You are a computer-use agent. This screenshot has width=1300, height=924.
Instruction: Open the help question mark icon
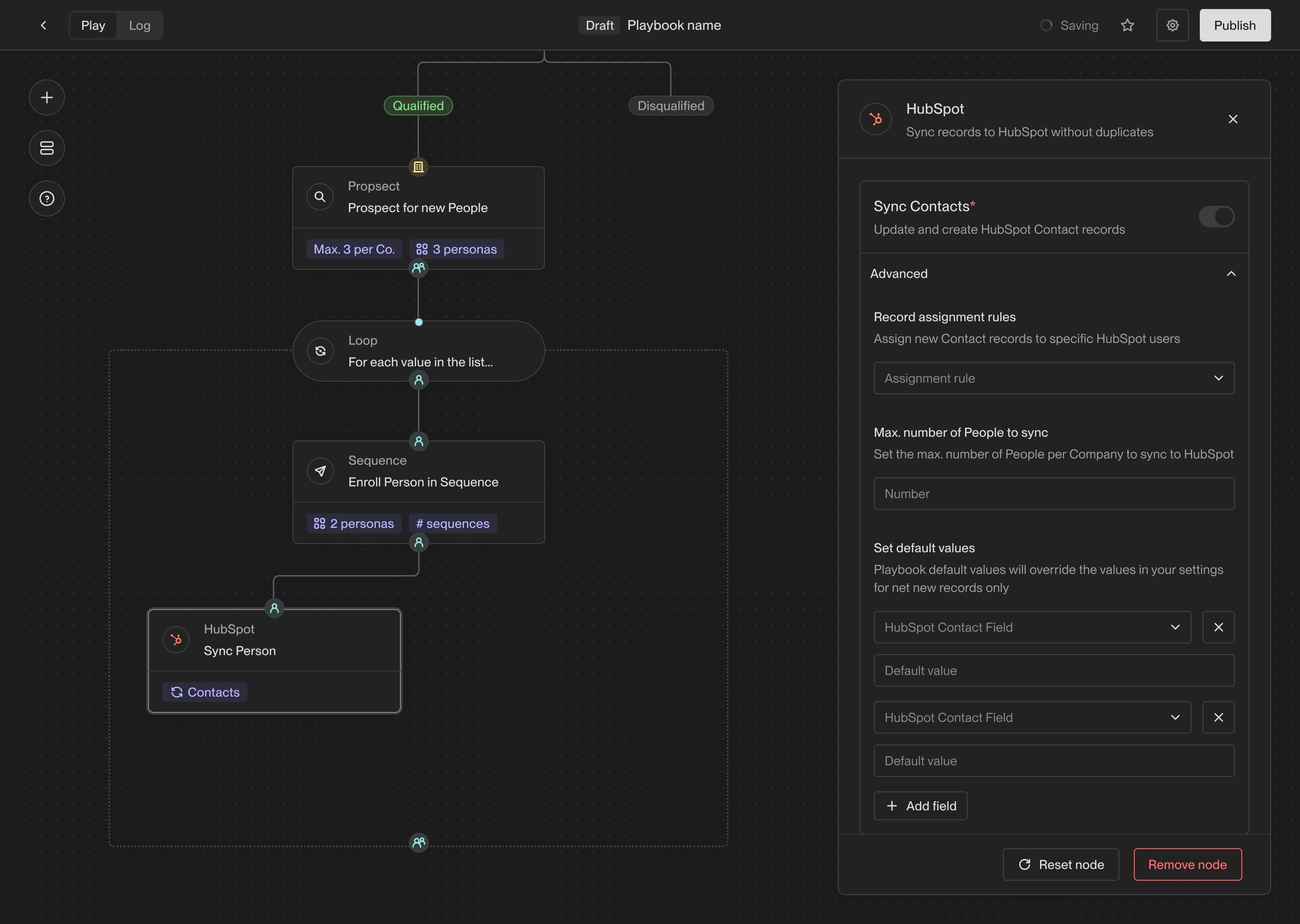[46, 199]
